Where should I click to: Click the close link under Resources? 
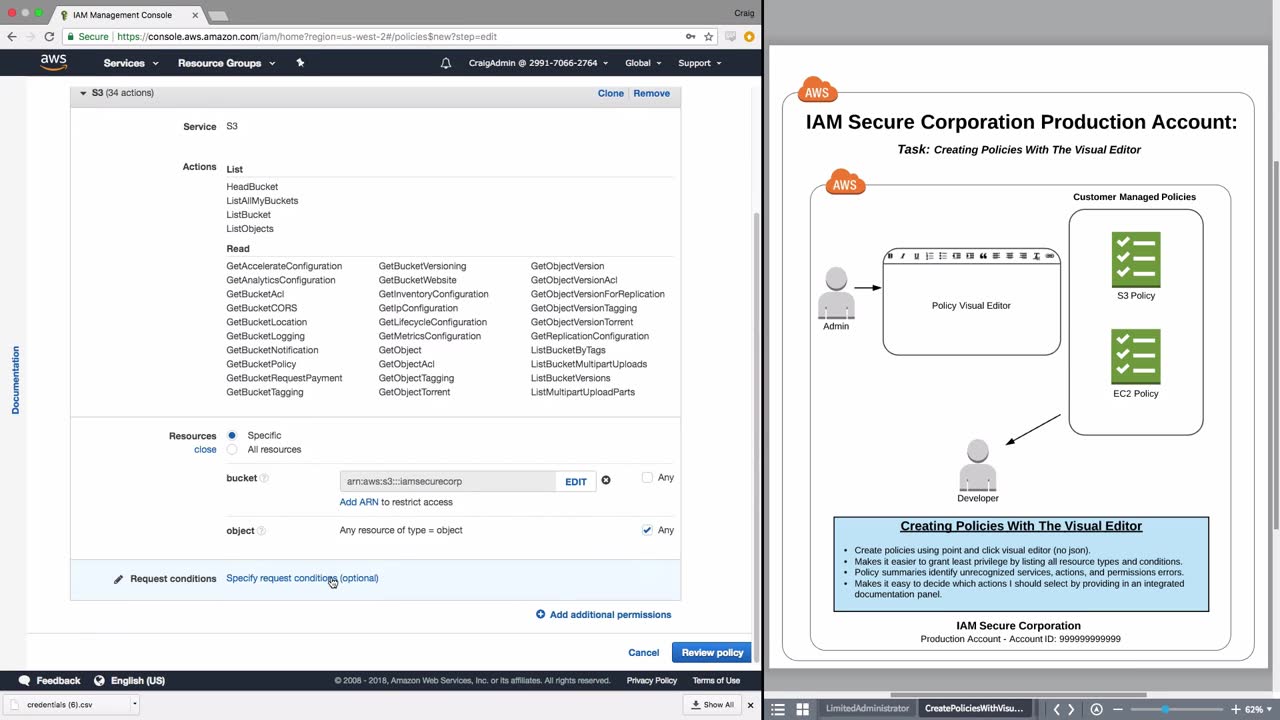[x=205, y=450]
